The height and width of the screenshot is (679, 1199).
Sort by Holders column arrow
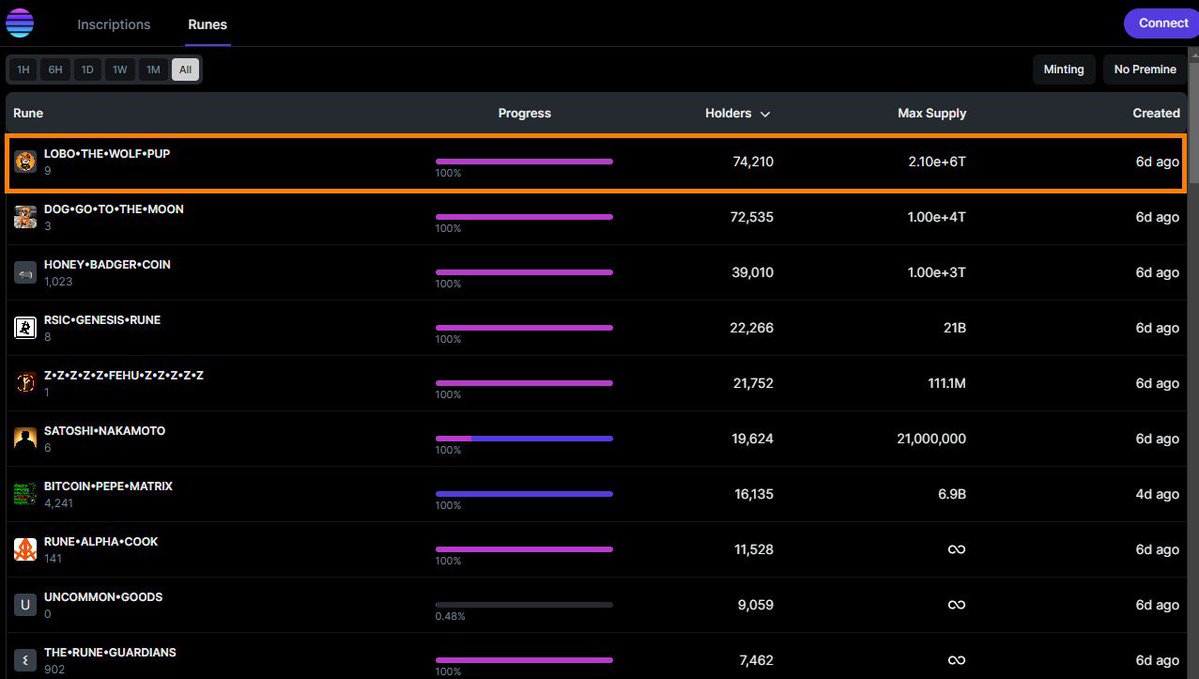pos(765,114)
